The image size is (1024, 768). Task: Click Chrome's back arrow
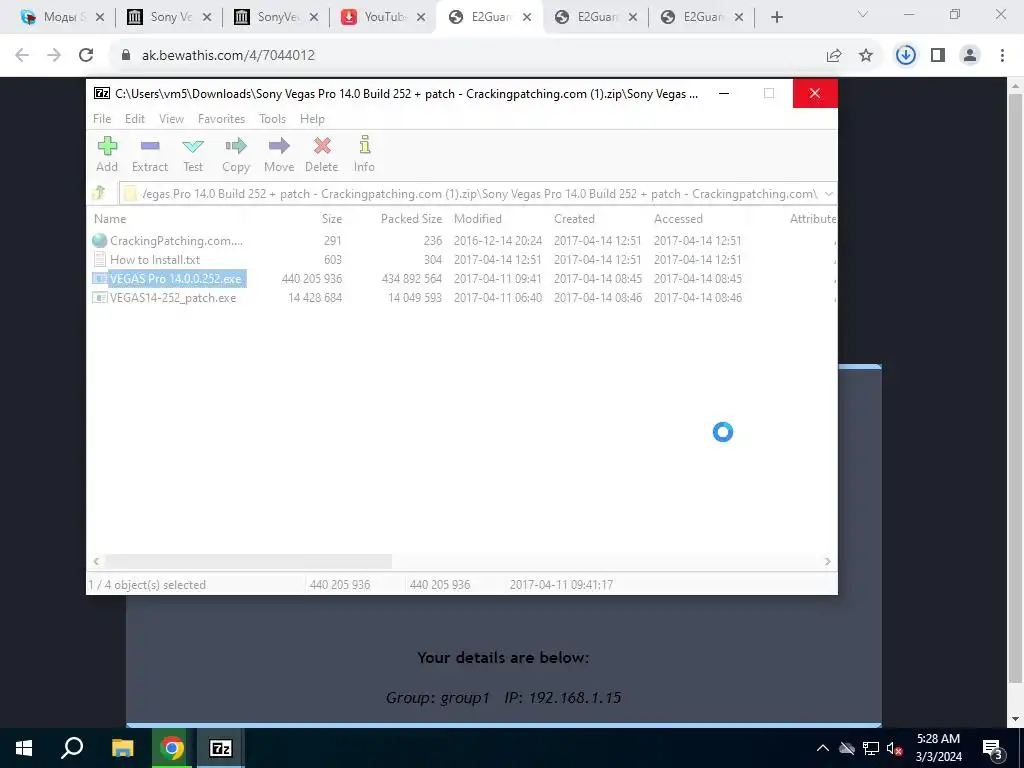(22, 55)
